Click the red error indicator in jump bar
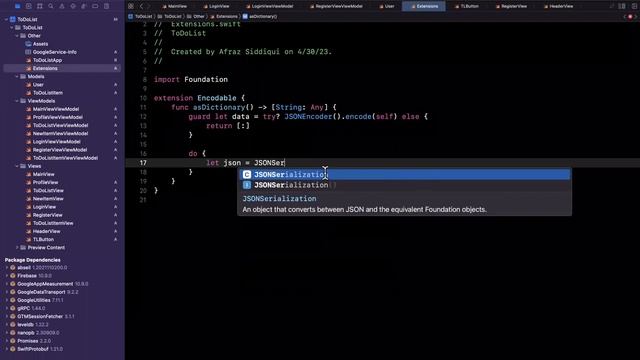Screen dimensions: 640x360 tap(630, 17)
